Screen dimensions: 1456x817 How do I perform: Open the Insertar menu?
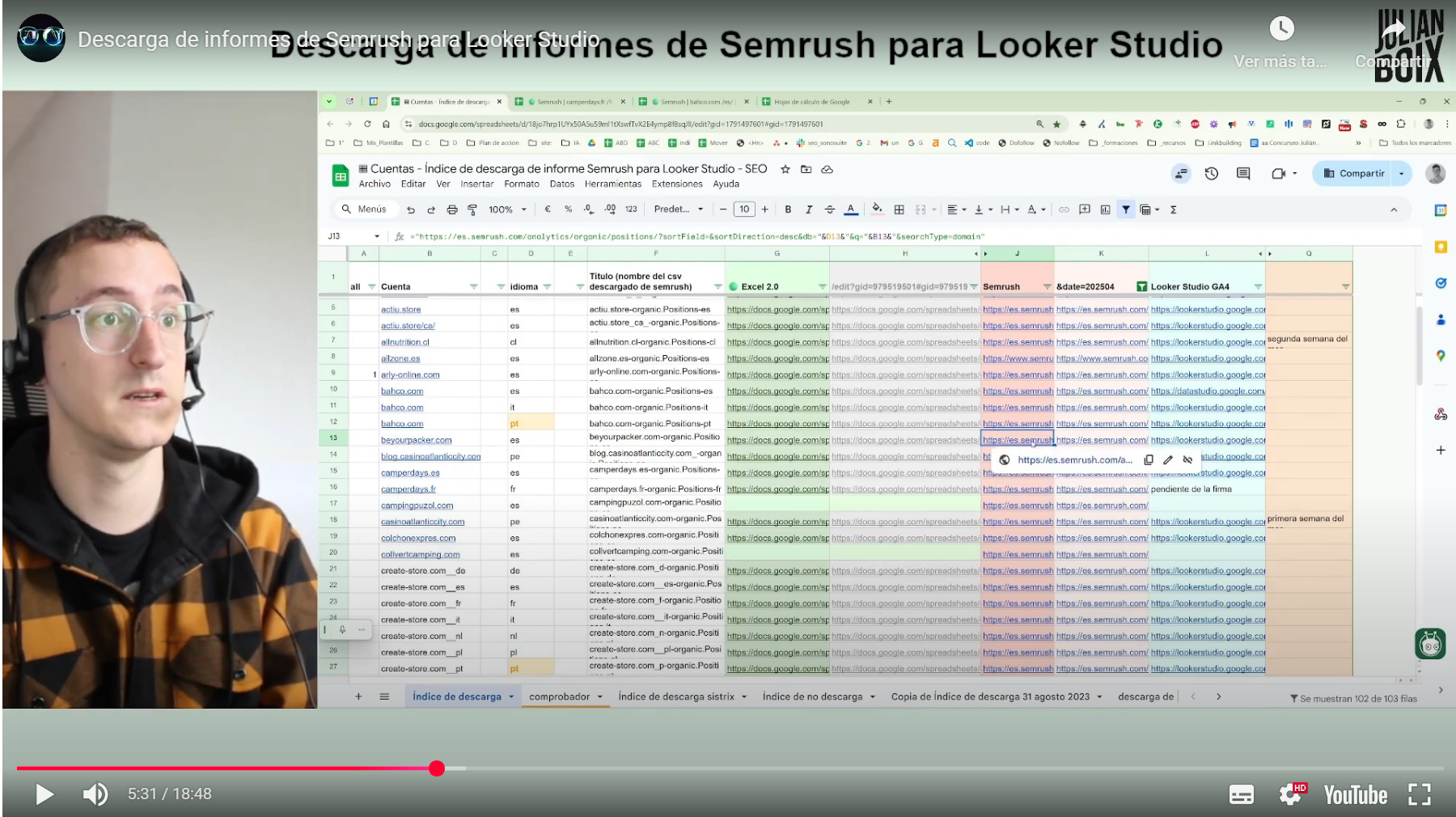tap(477, 184)
